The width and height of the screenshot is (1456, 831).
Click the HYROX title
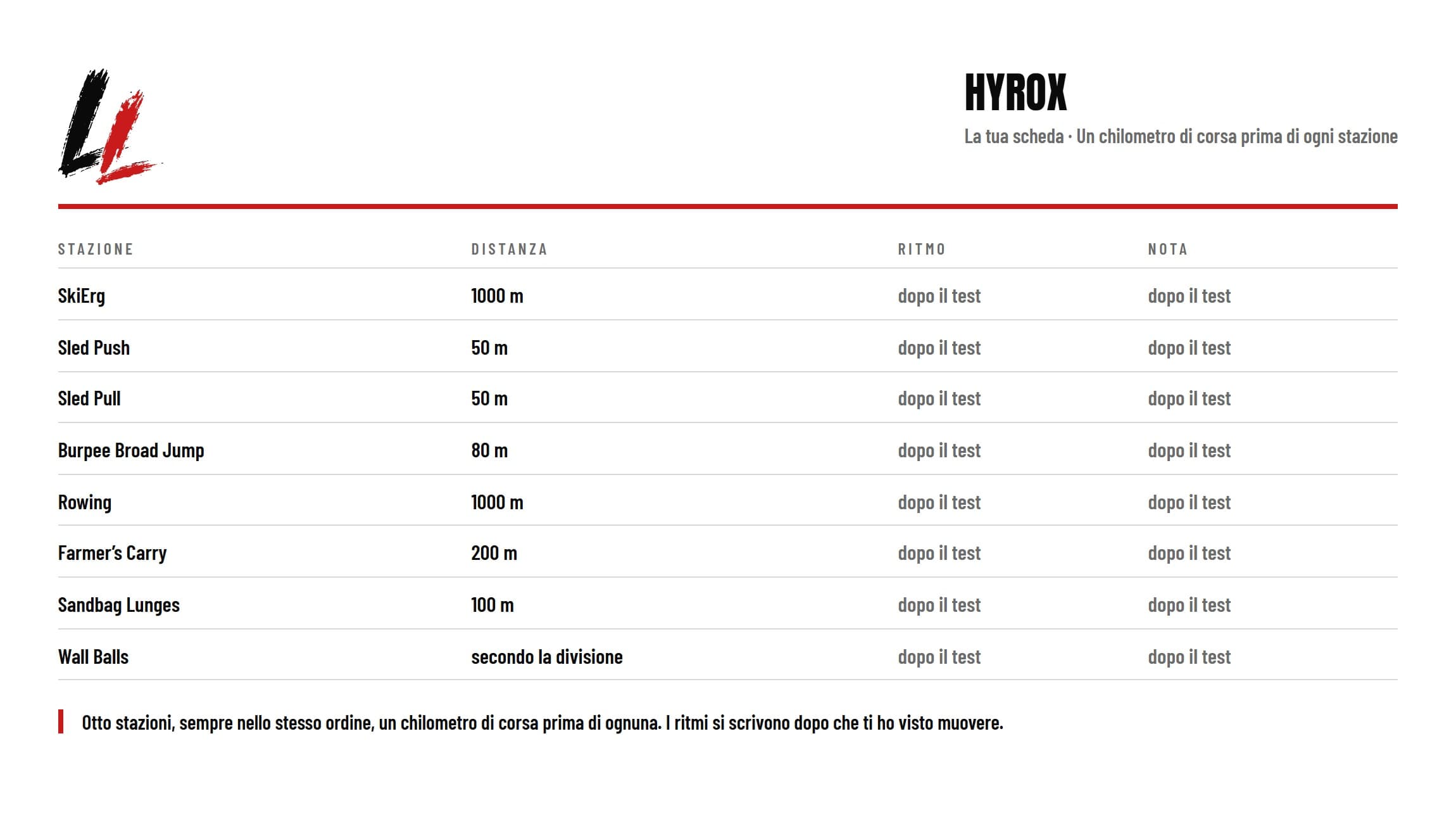1015,92
